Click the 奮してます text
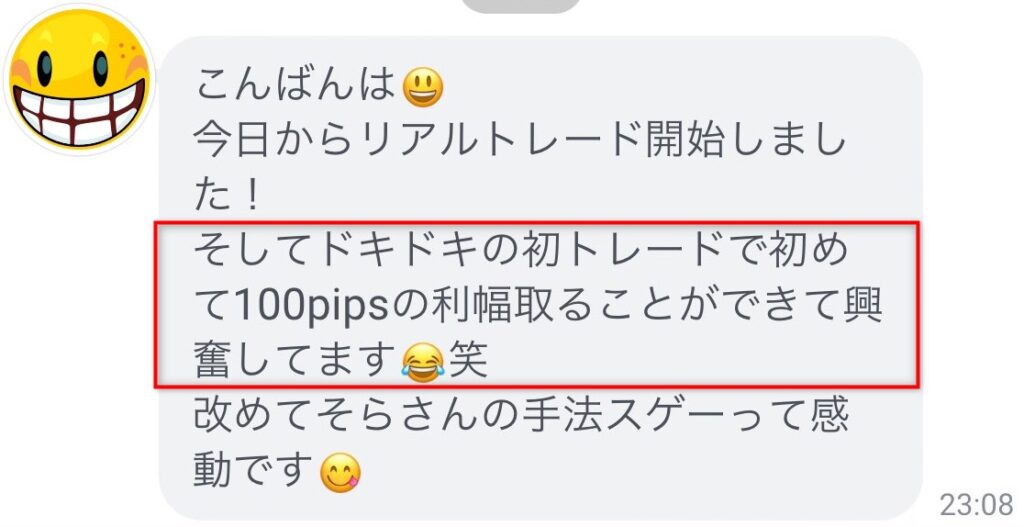The image size is (1024, 527). click(295, 360)
